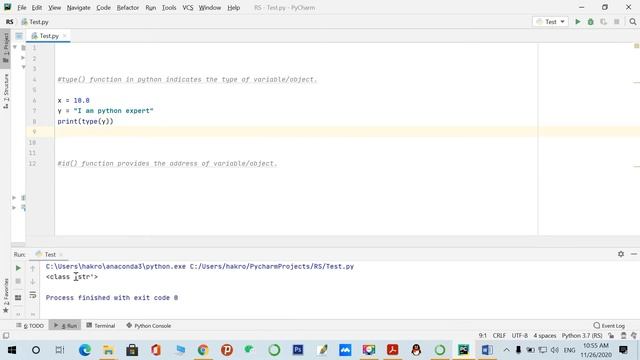Image resolution: width=640 pixels, height=360 pixels.
Task: Click Test.py in the navigation breadcrumb
Action: pos(35,22)
